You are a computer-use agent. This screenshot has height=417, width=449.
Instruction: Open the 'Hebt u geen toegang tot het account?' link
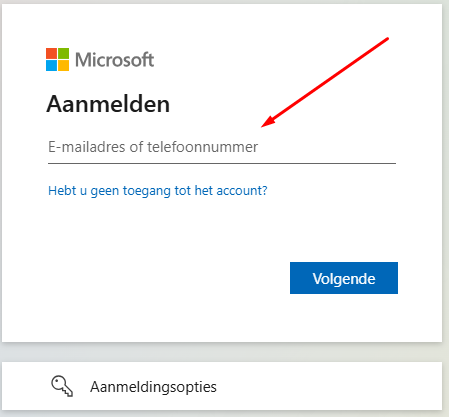coord(158,191)
